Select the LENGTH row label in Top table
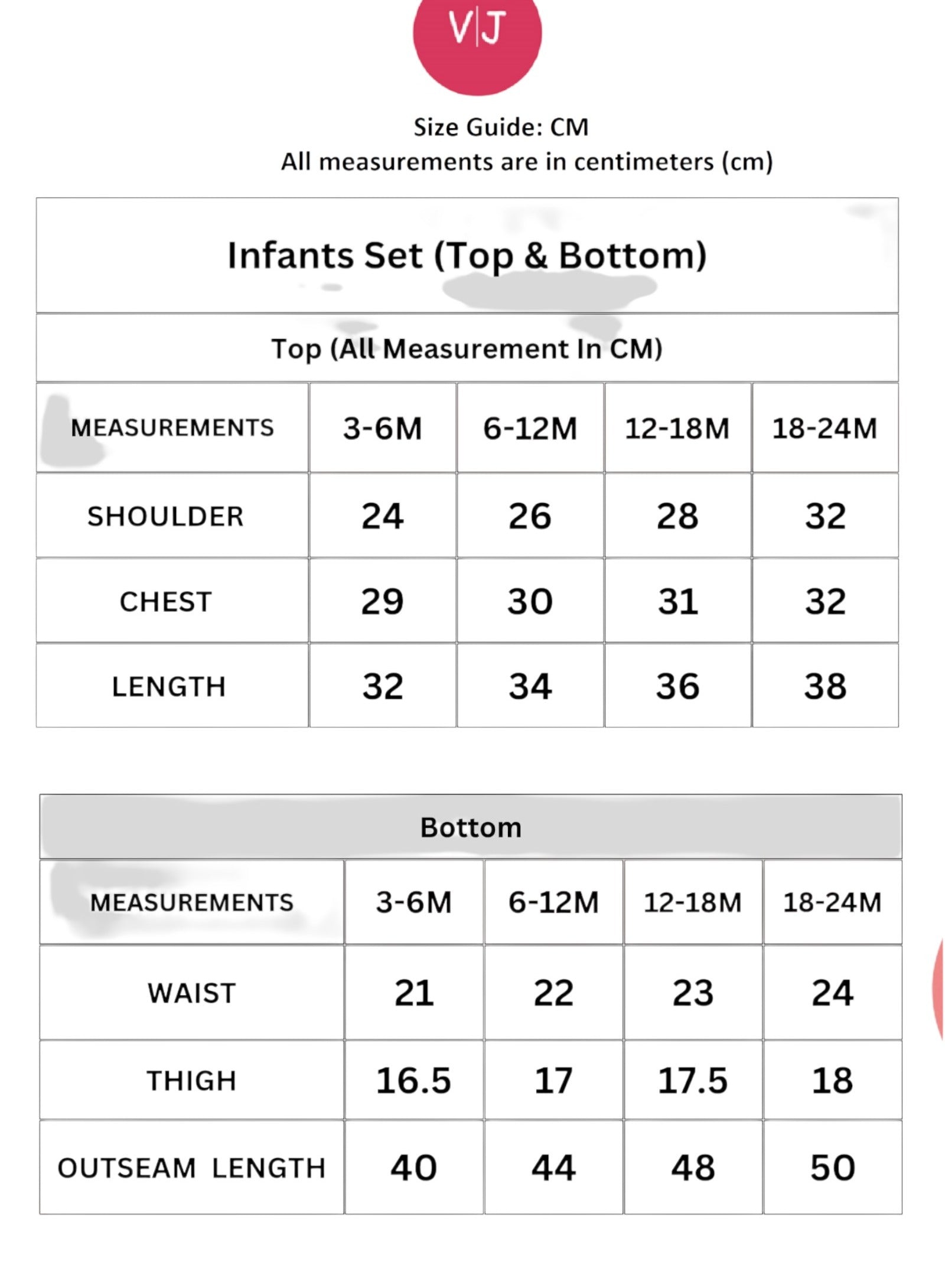The width and height of the screenshot is (945, 1288). point(169,687)
